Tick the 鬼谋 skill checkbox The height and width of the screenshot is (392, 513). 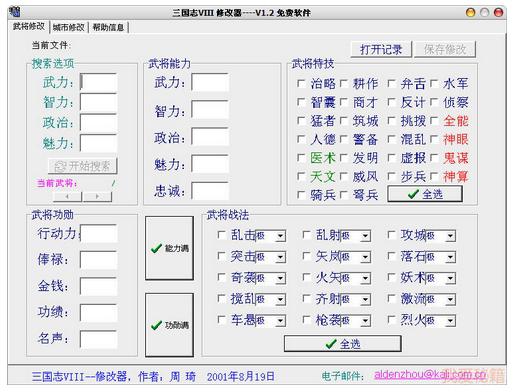[x=434, y=157]
